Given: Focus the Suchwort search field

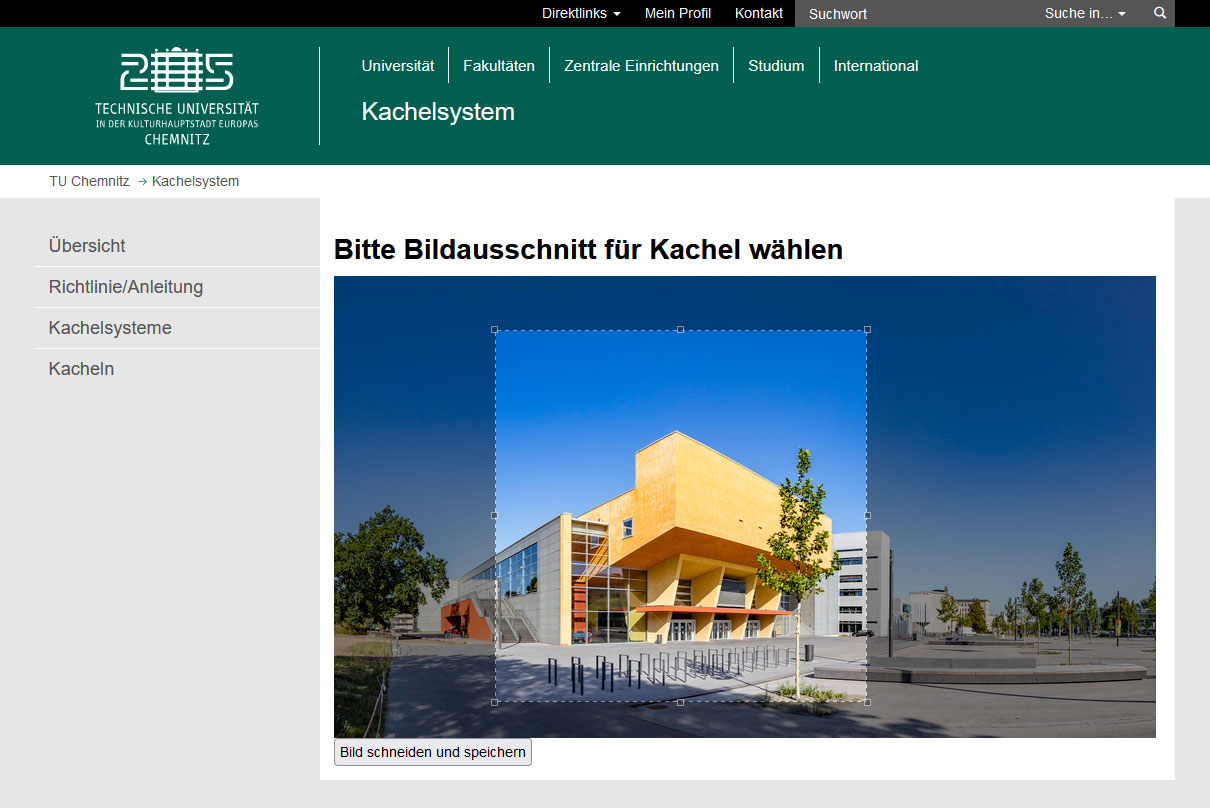Looking at the screenshot, I should point(914,13).
